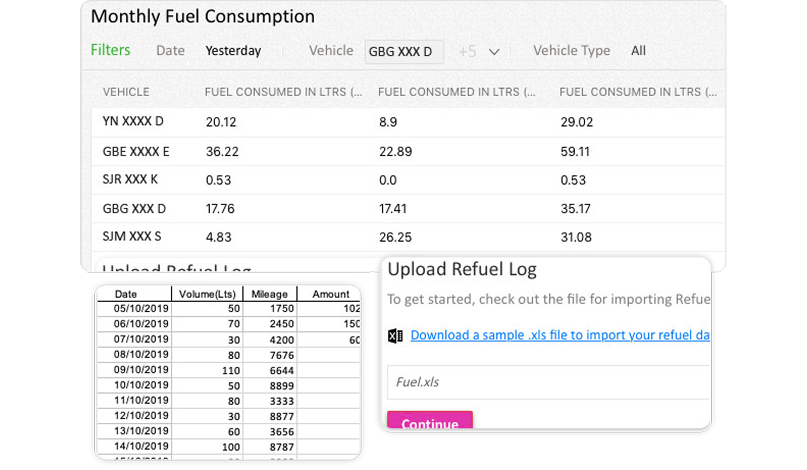This screenshot has width=807, height=470.
Task: Click the +5 additional vehicles indicator
Action: [x=467, y=52]
